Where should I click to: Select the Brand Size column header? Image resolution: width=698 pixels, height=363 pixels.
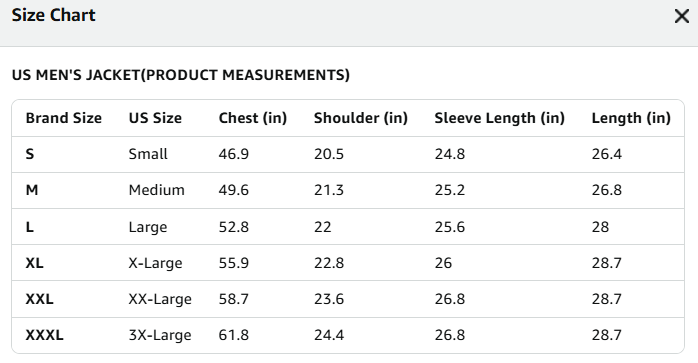[64, 118]
